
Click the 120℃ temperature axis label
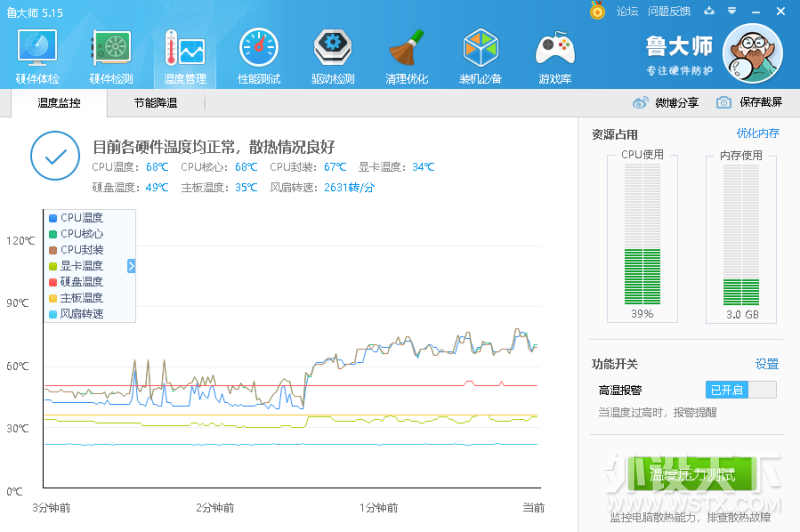point(20,241)
